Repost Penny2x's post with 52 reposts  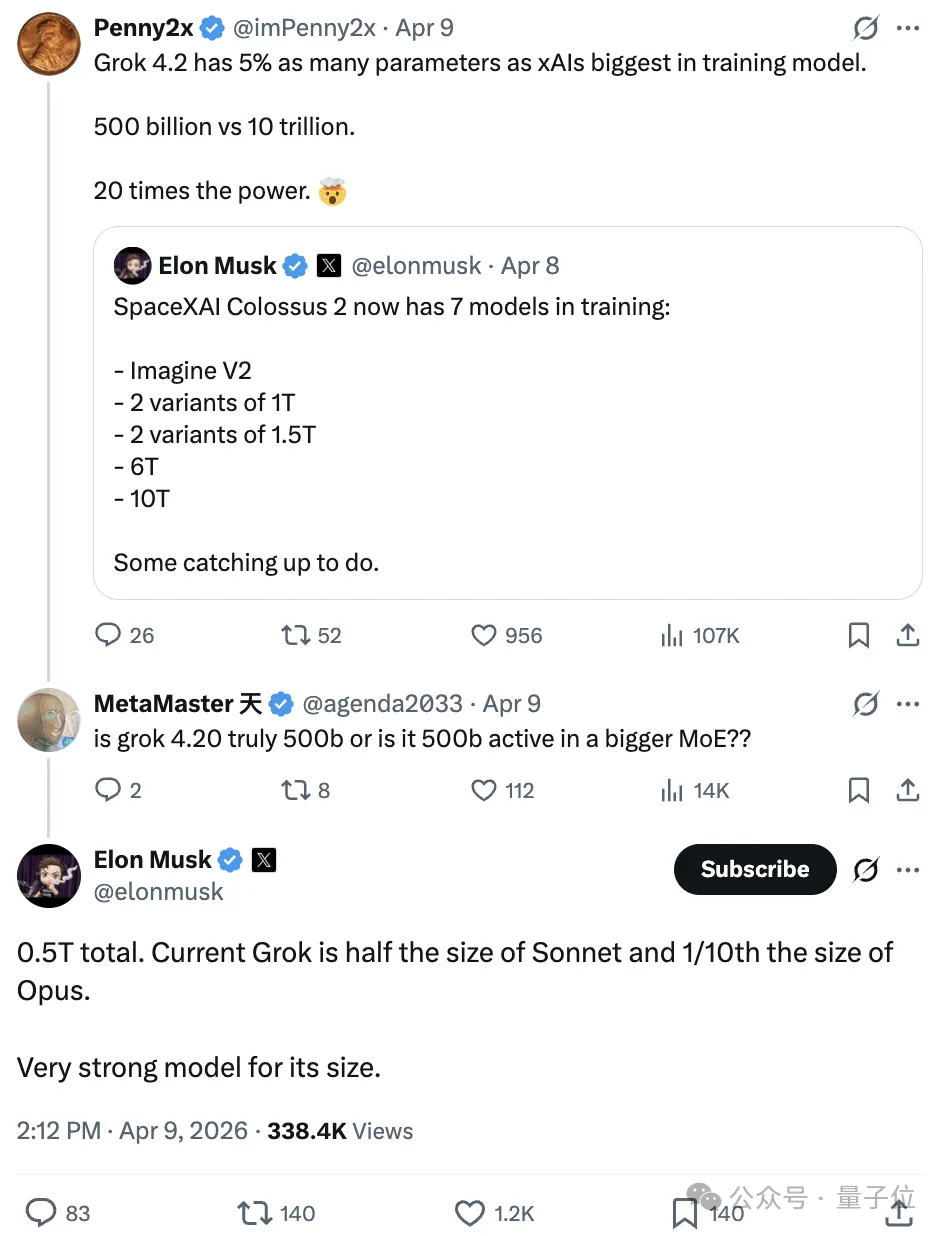(295, 635)
